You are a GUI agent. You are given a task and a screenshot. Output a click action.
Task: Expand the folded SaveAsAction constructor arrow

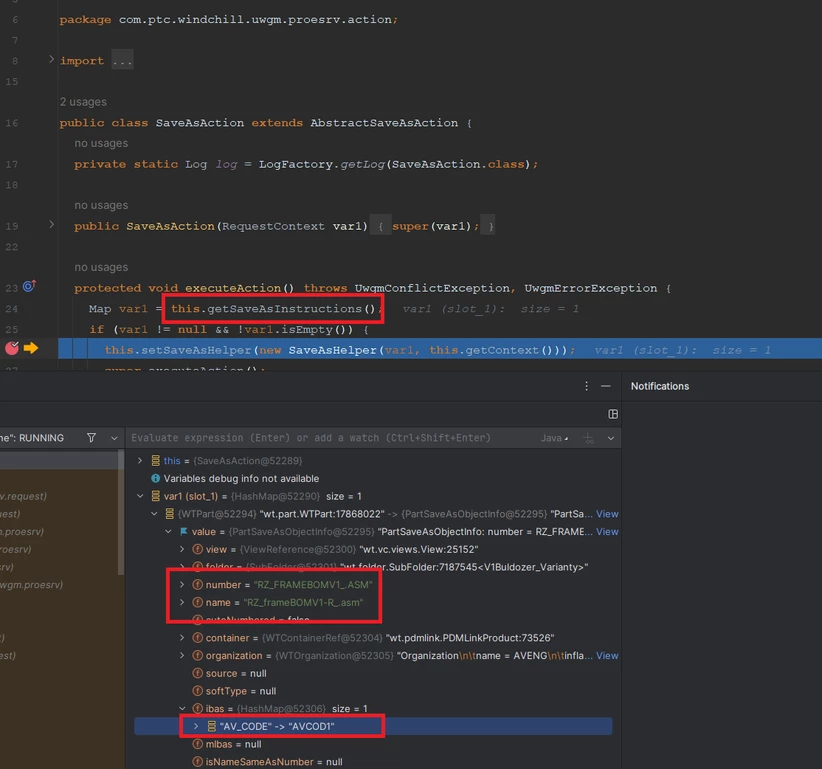tap(51, 224)
